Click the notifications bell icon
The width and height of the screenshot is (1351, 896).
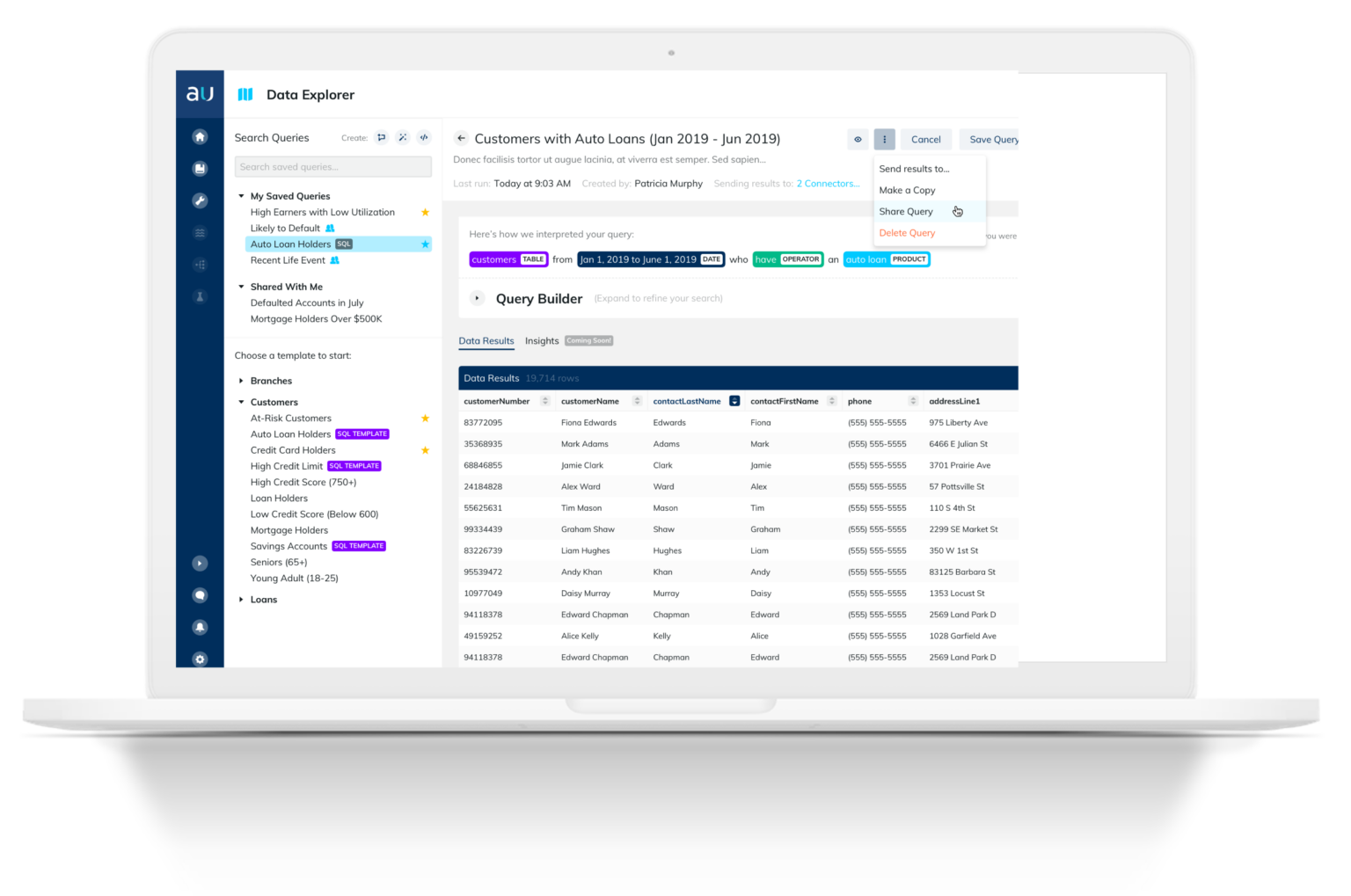200,627
